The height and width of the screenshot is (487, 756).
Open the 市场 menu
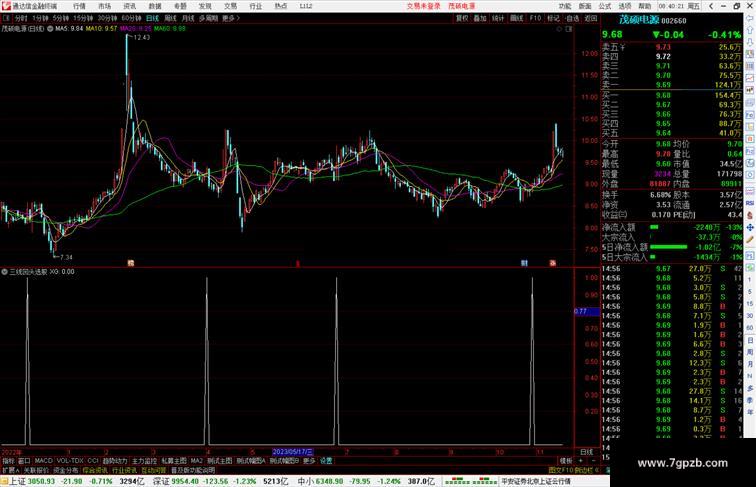[105, 6]
